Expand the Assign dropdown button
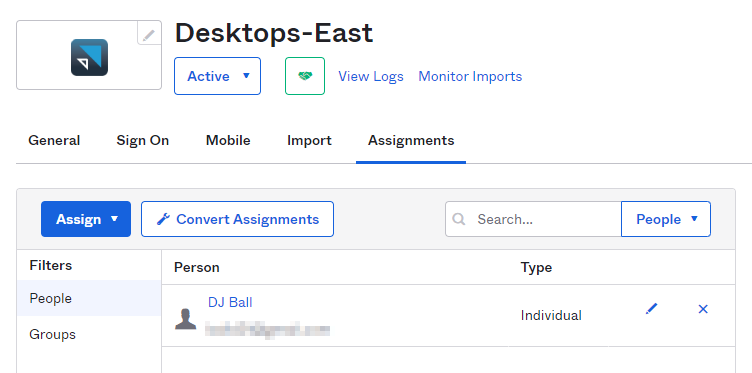The image size is (752, 373). [86, 219]
